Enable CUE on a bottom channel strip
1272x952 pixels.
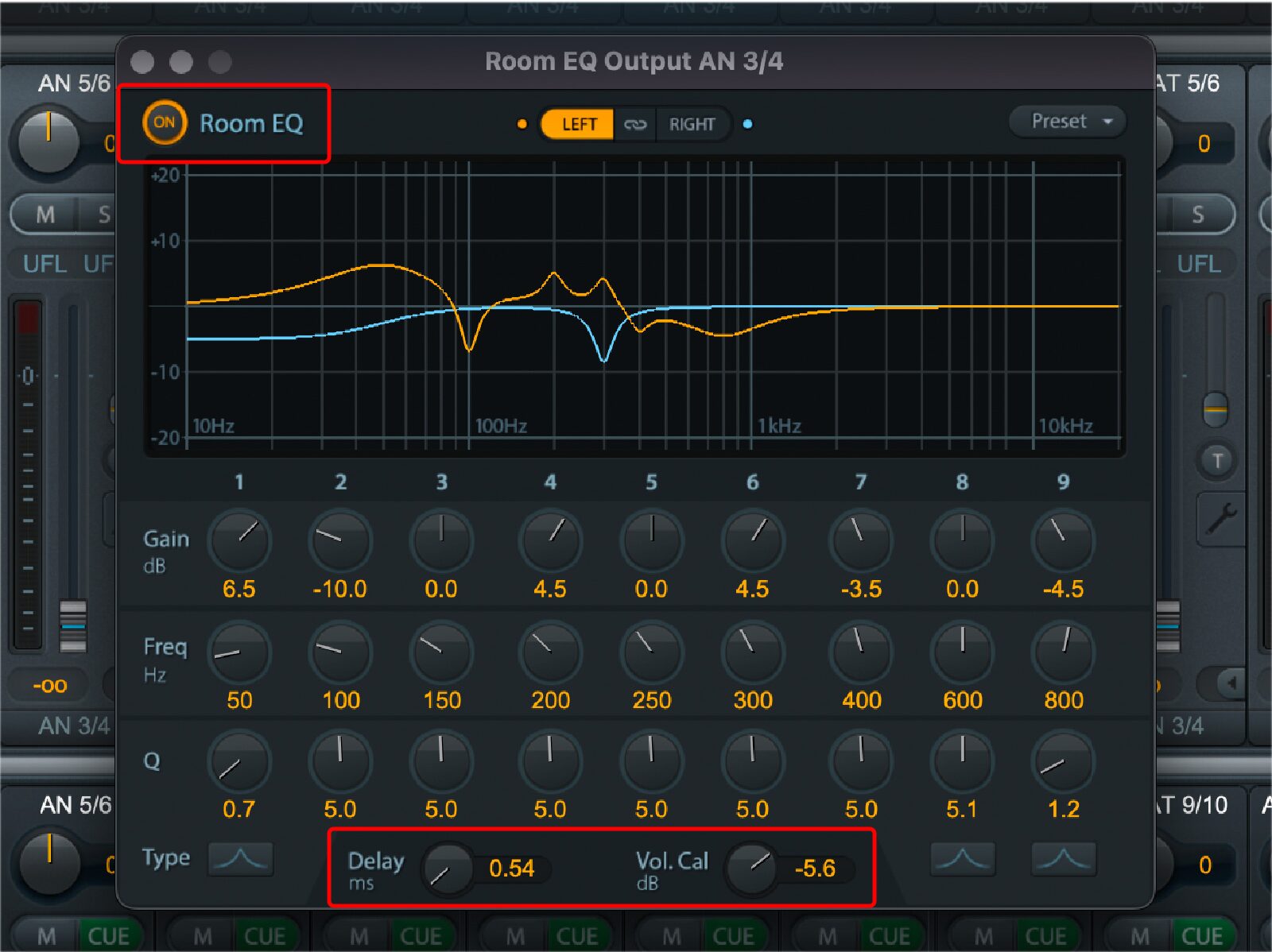coord(109,935)
